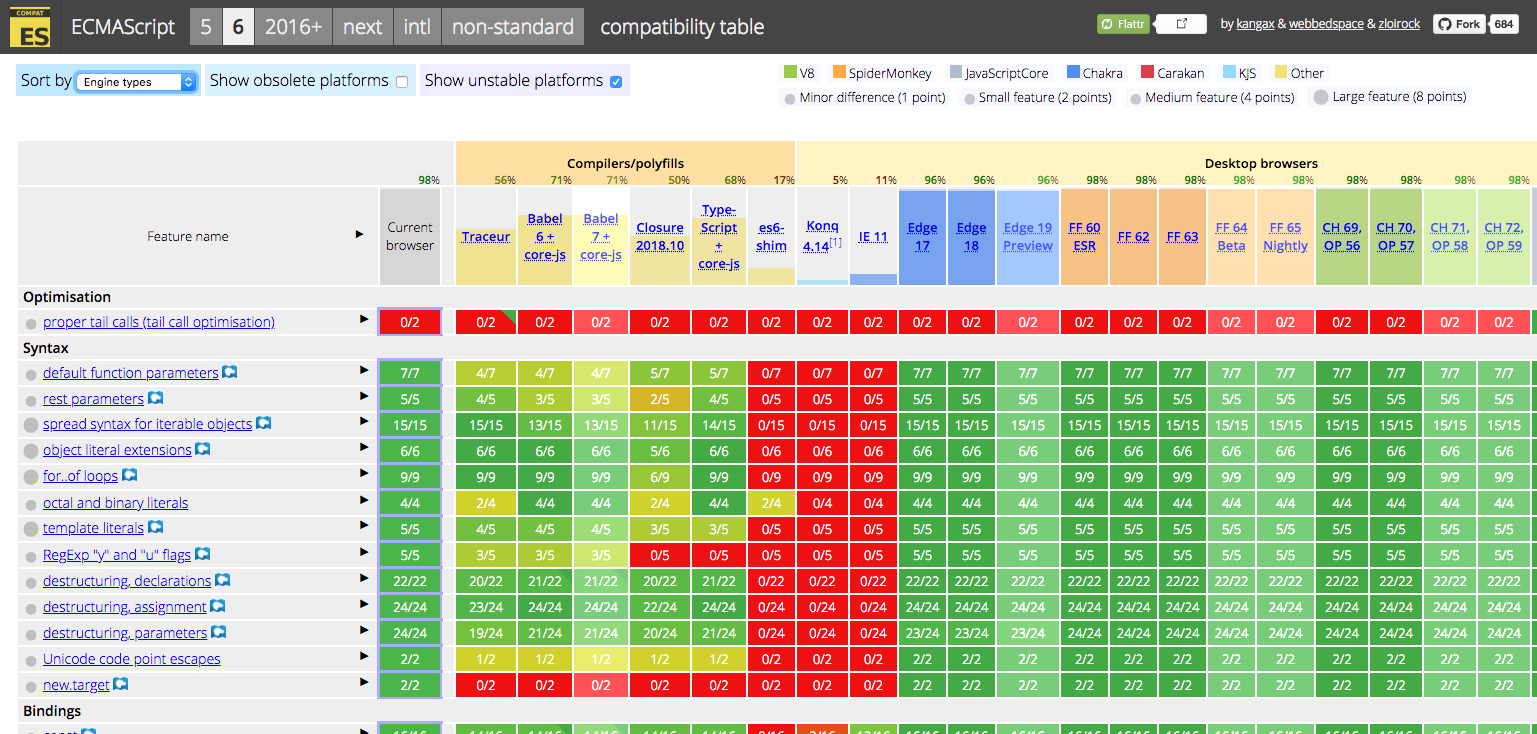Expand subtests for octal and binary literals

(x=364, y=499)
